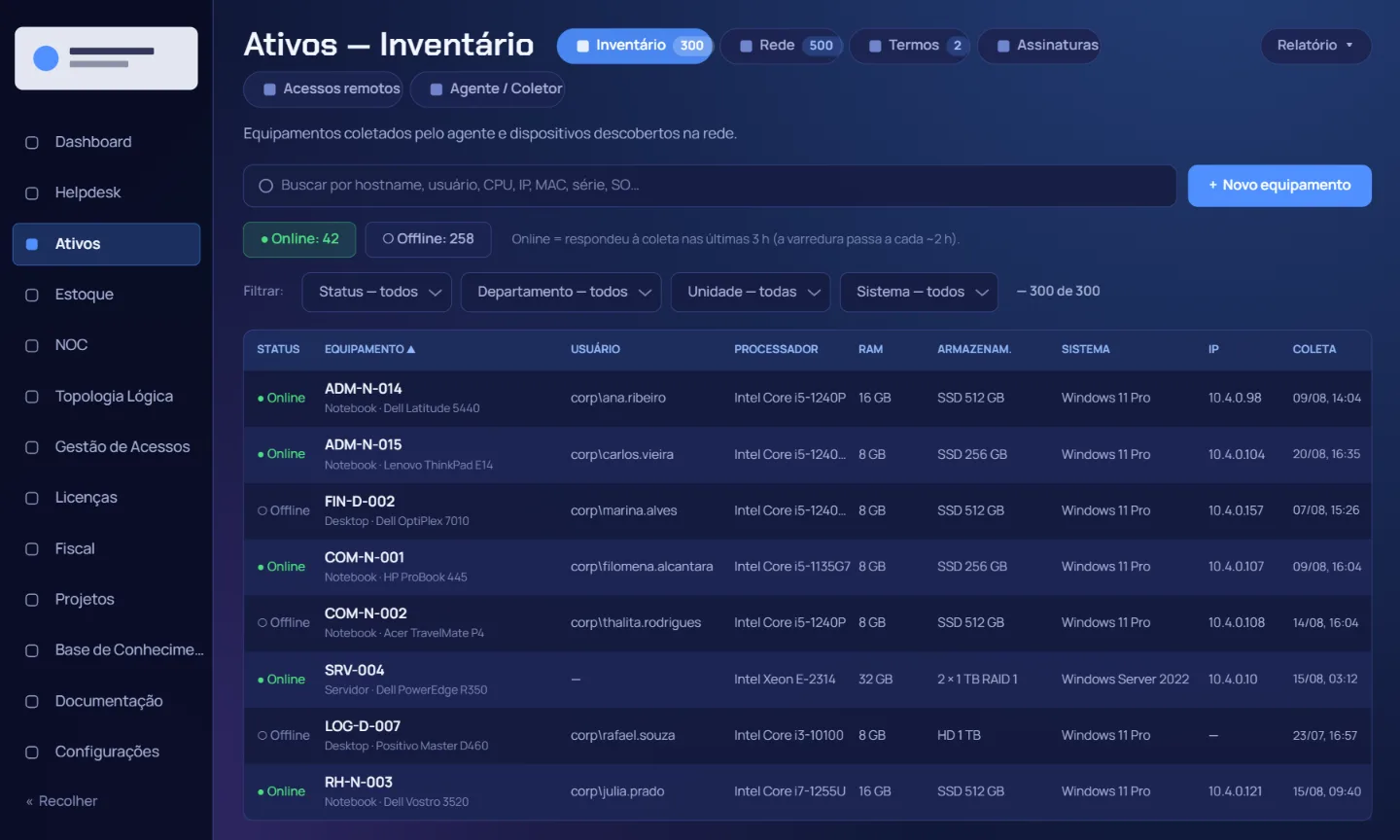Screen dimensions: 1400x840
Task: Focus the equipment search field
Action: [x=710, y=186]
